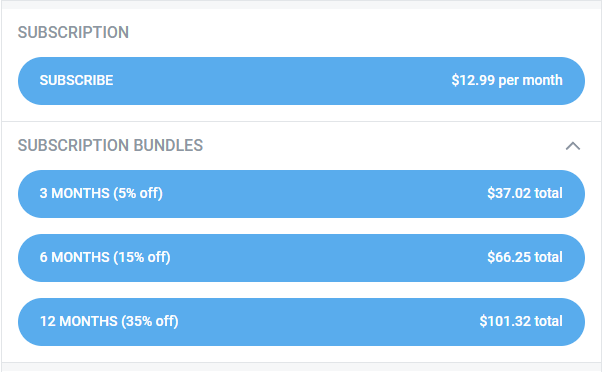Viewport: 610px width, 372px height.
Task: Click the SUBSCRIPTION section heading
Action: coord(73,33)
